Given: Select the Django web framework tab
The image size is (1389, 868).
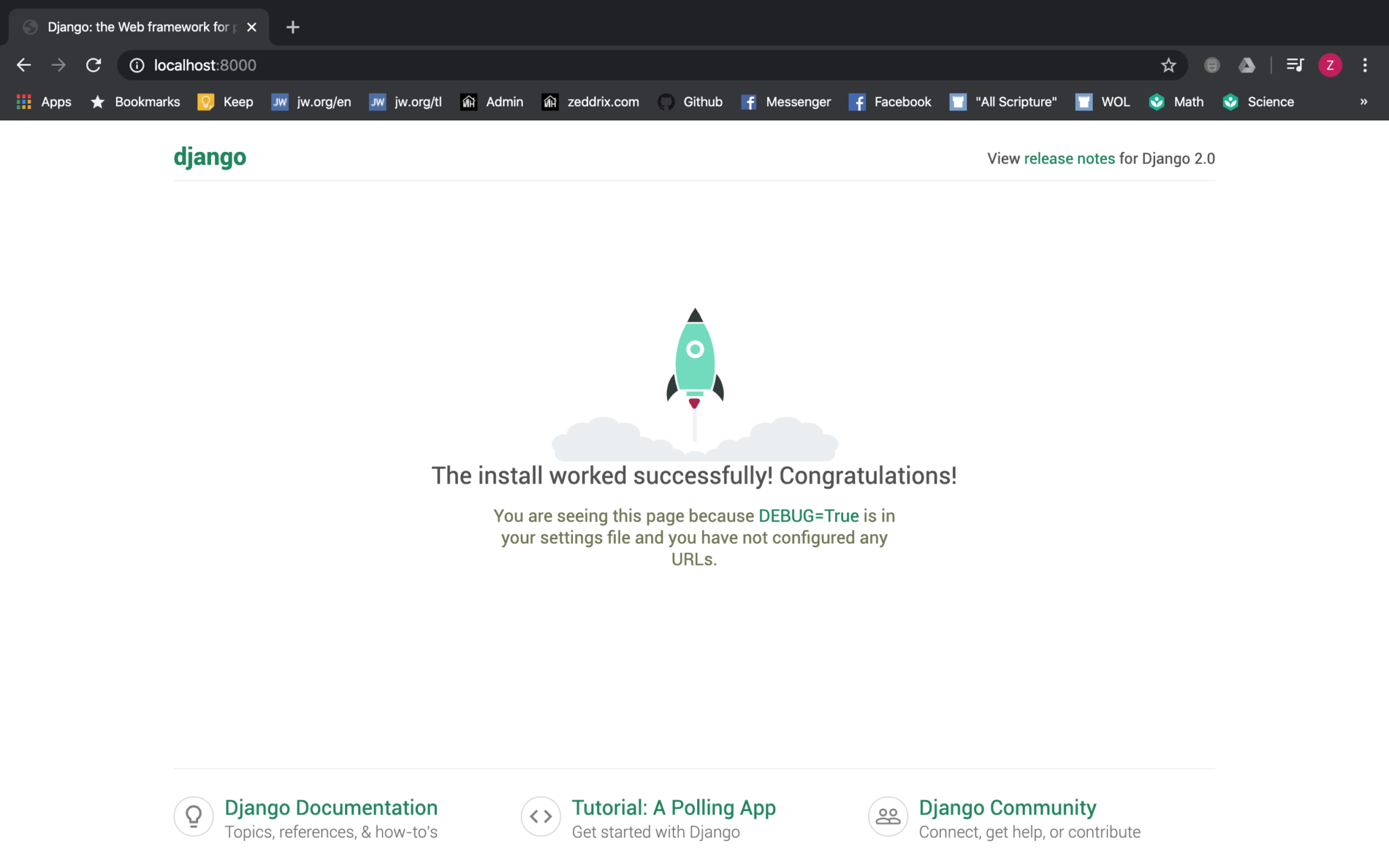Looking at the screenshot, I should pos(139,27).
